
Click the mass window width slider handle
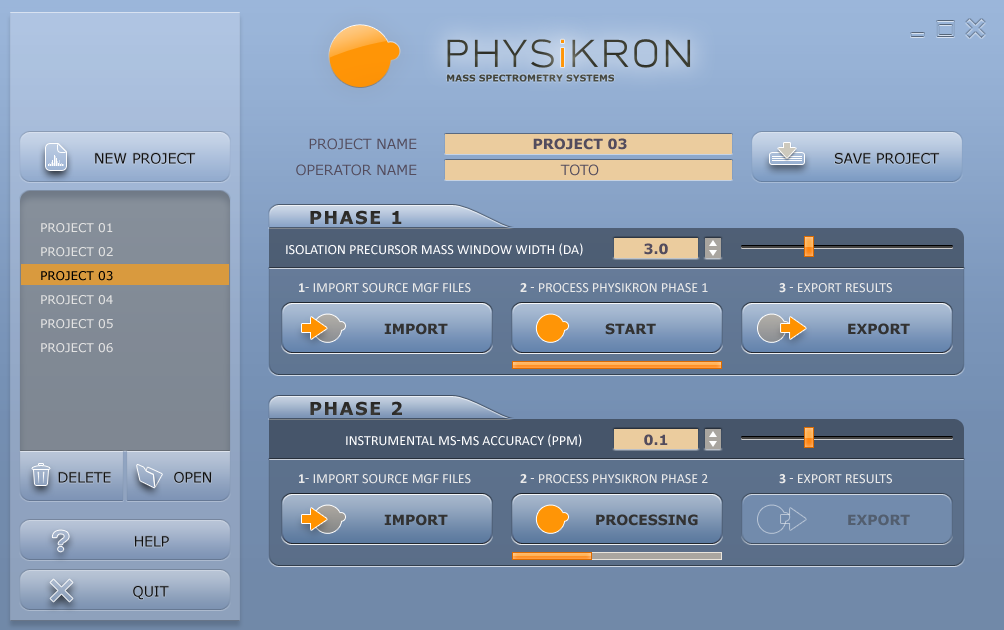pos(809,246)
